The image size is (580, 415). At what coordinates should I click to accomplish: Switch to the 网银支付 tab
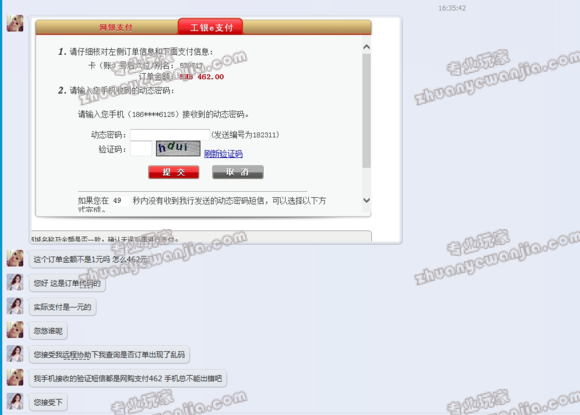point(115,28)
